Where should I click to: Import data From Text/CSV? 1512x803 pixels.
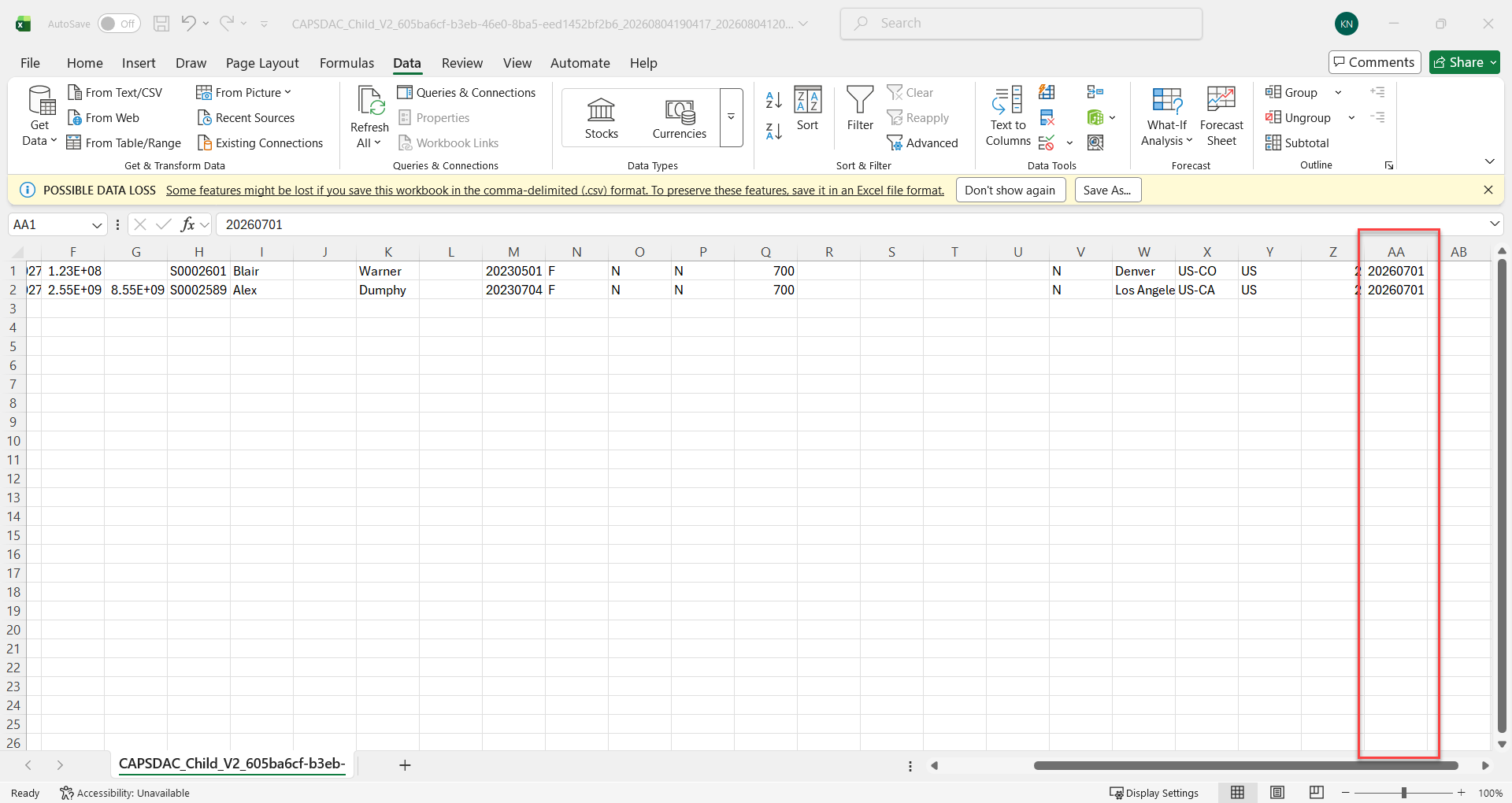[x=115, y=93]
